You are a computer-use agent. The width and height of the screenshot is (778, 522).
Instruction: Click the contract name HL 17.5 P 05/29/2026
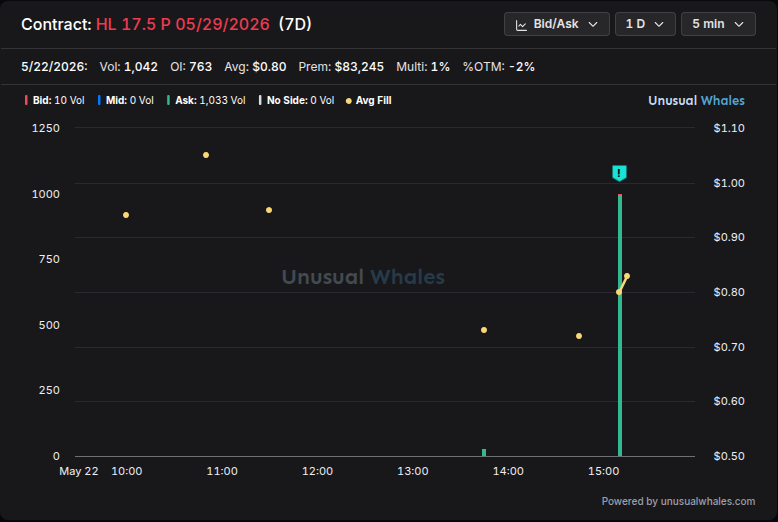click(183, 24)
